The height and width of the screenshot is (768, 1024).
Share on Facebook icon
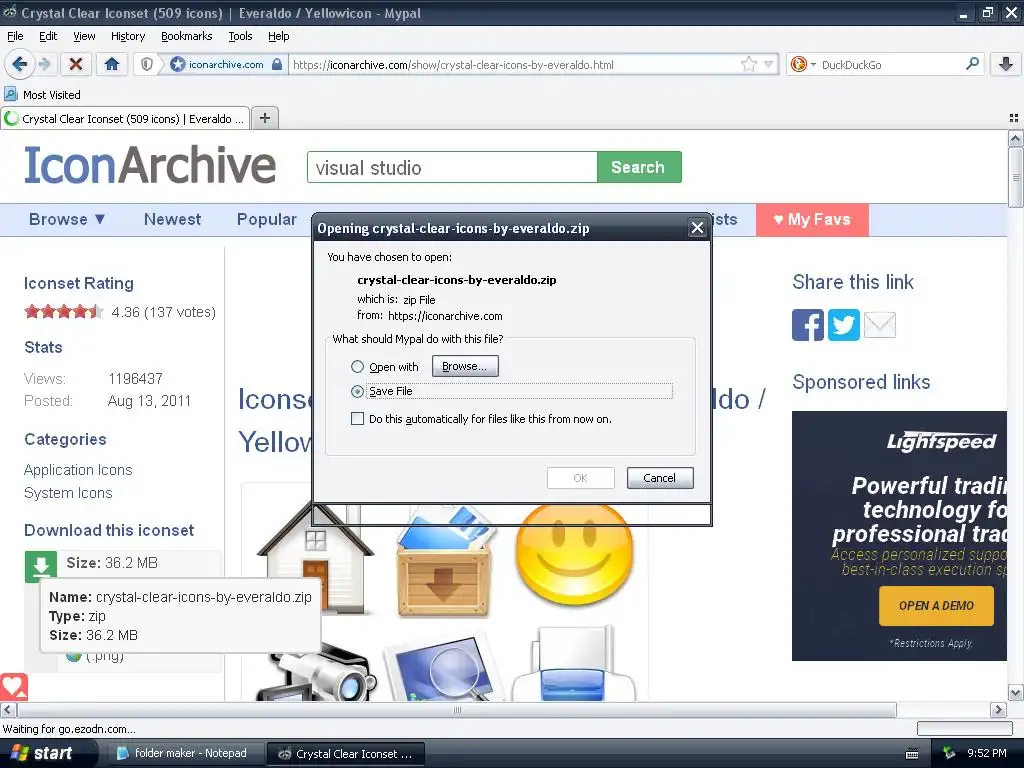808,325
